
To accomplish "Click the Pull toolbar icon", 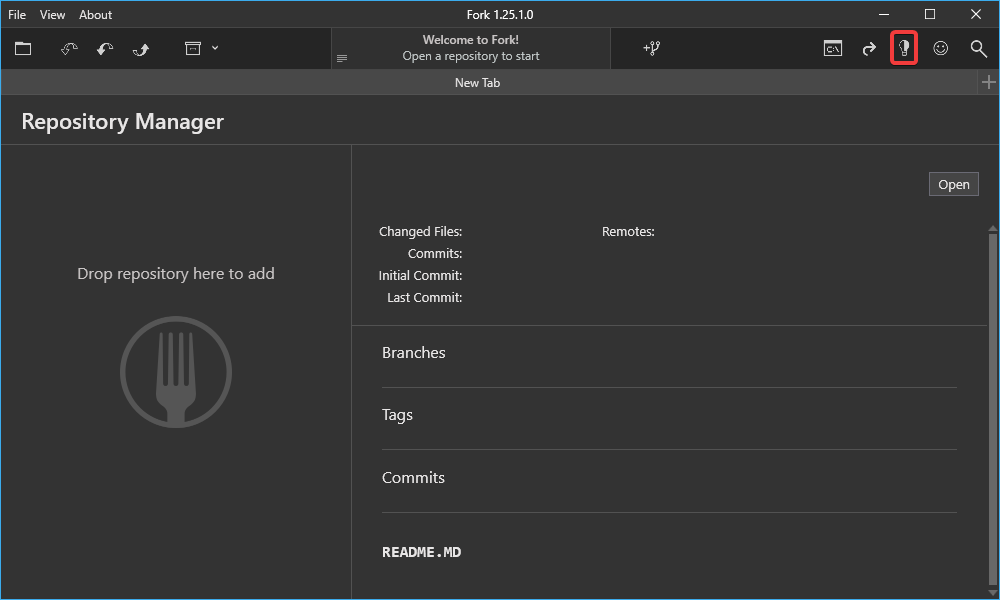I will click(x=105, y=48).
